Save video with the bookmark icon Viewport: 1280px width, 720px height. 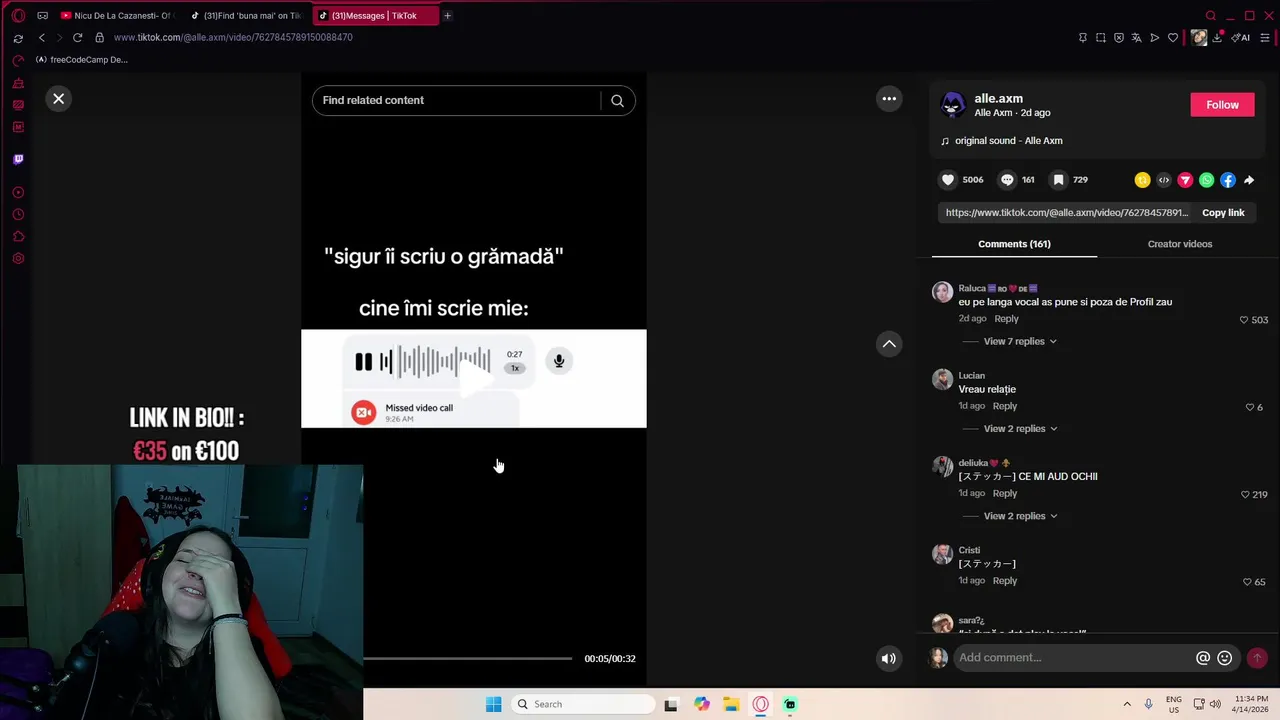click(1058, 180)
